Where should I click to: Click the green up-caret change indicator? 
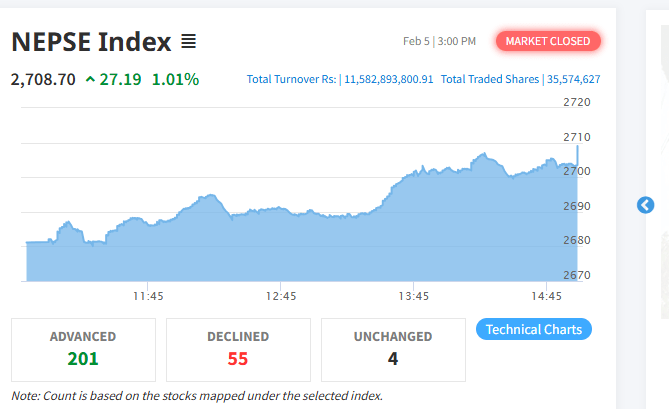click(90, 79)
